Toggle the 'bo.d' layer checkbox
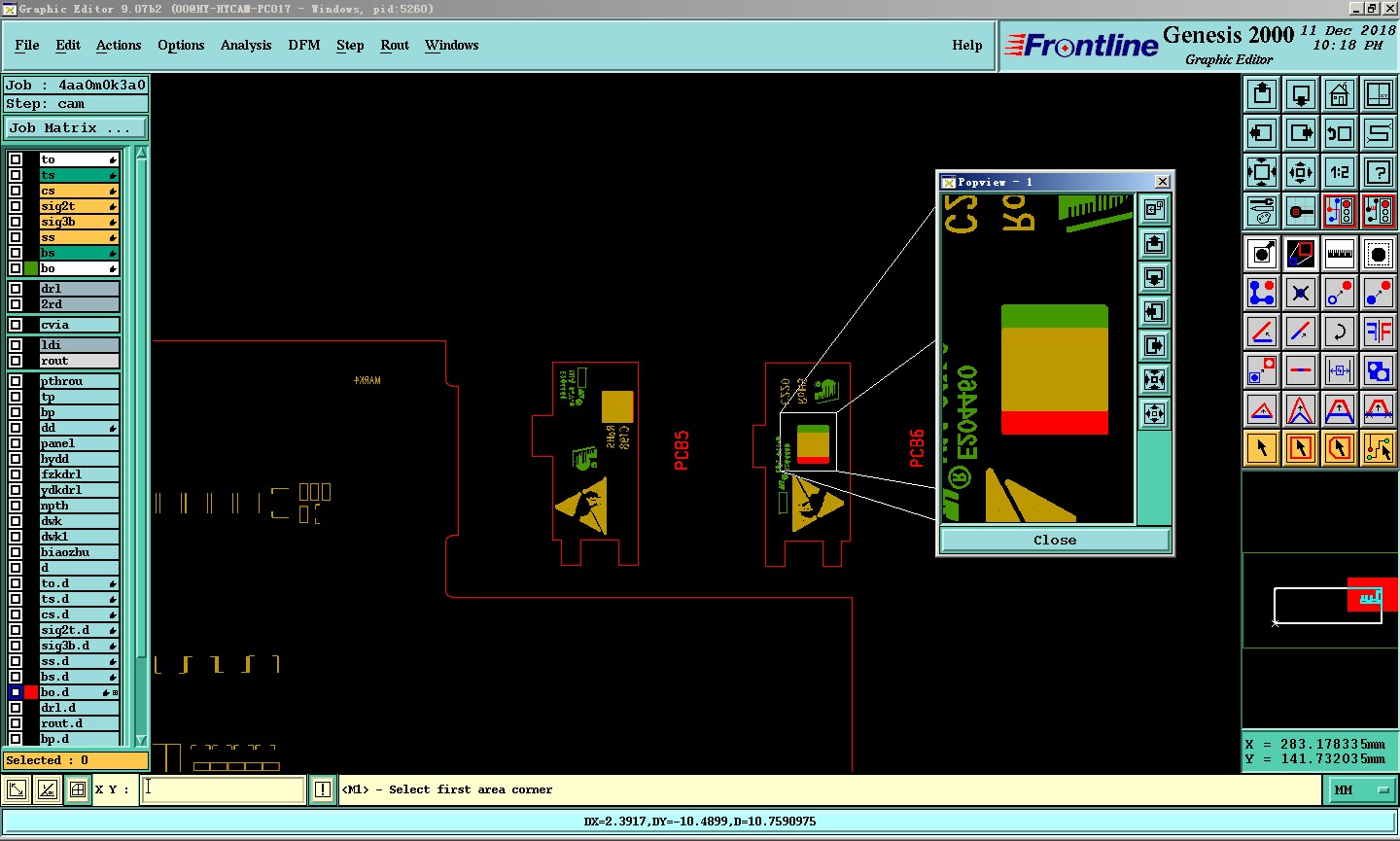 point(16,692)
